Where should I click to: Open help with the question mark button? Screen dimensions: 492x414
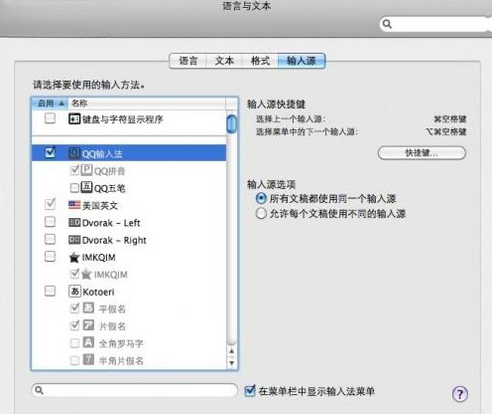point(460,394)
